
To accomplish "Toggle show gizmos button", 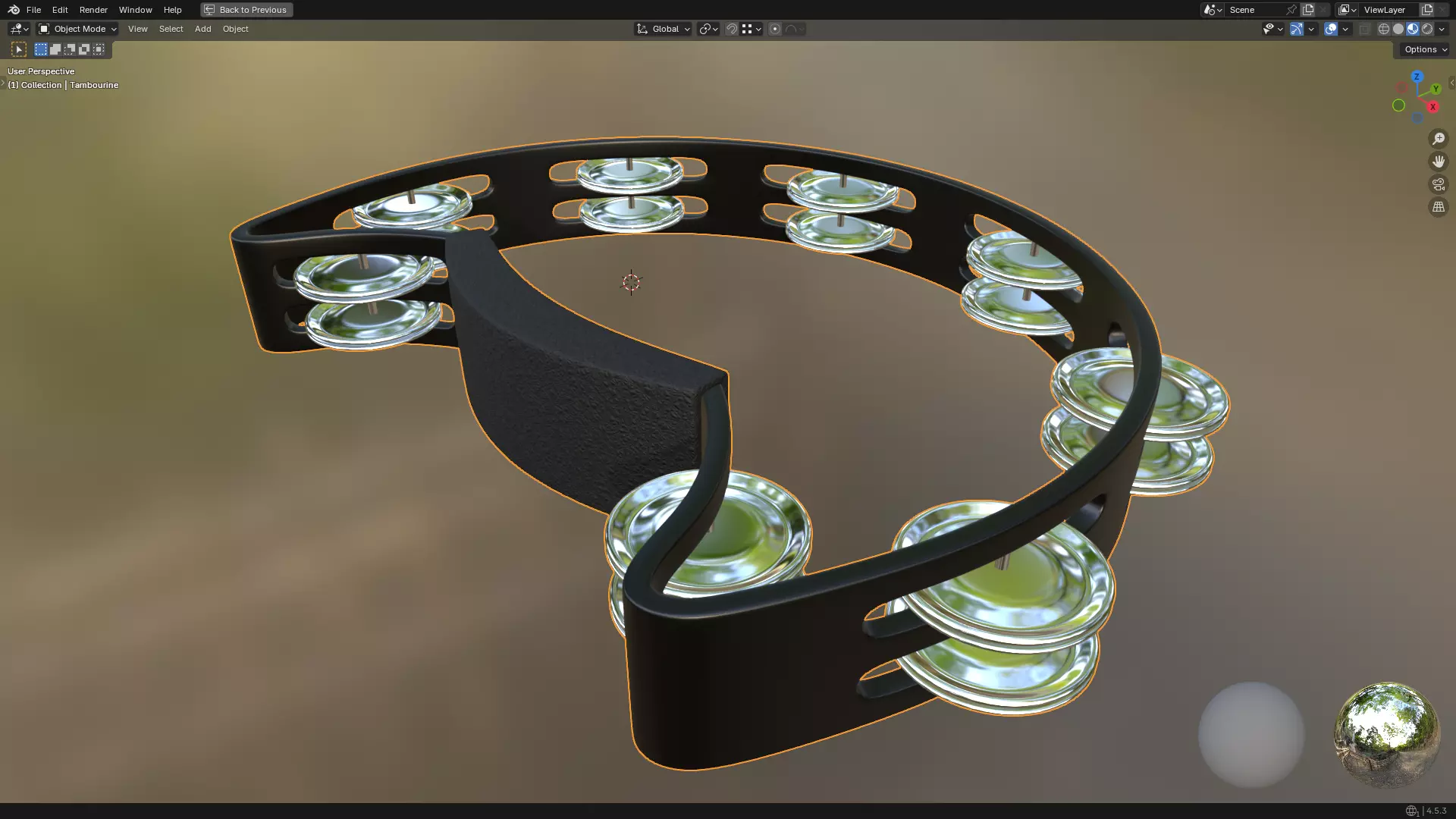I will click(1297, 29).
